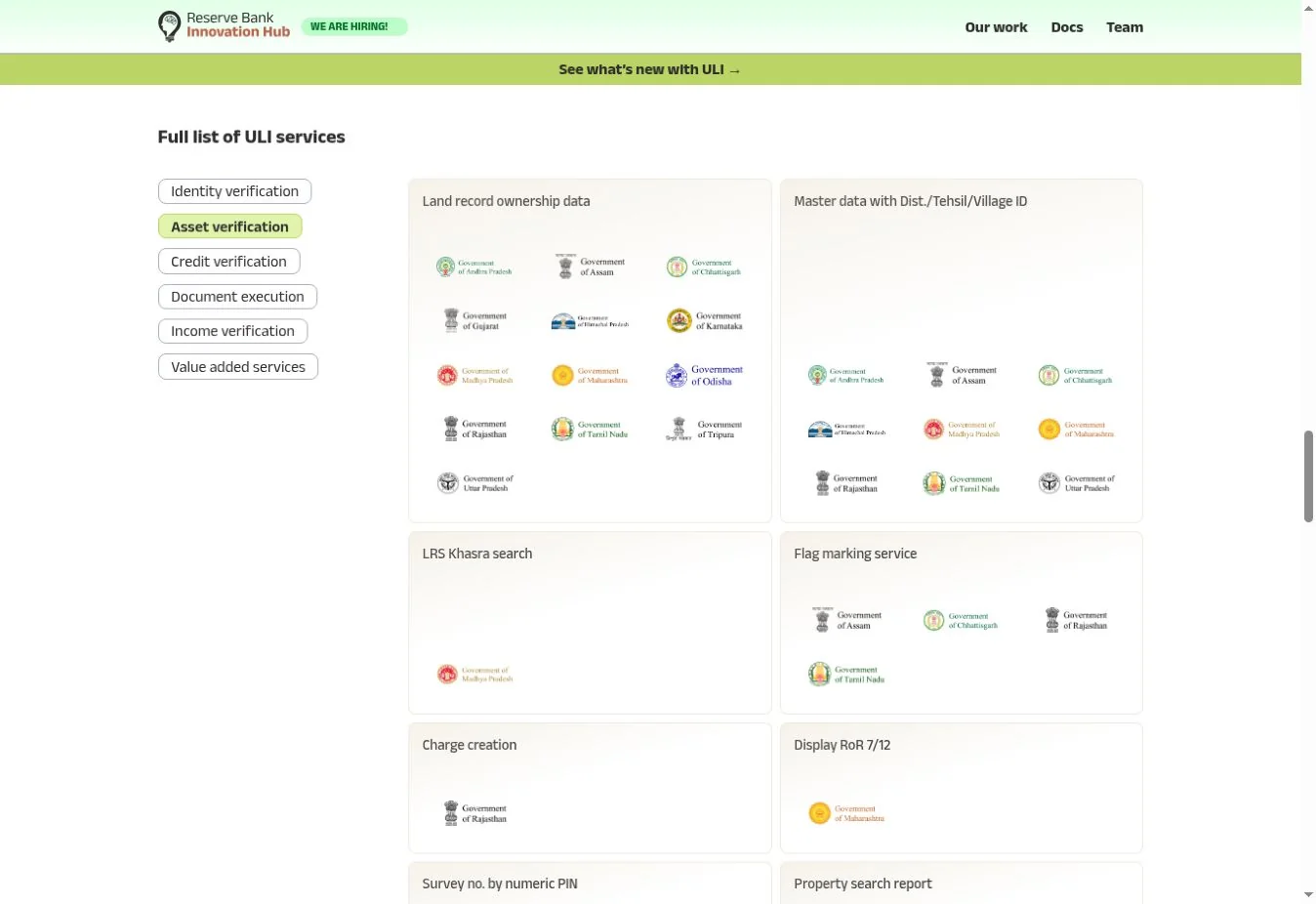Select Government of Maharashtra logo in Master data card
This screenshot has width=1316, height=904.
click(x=1076, y=430)
